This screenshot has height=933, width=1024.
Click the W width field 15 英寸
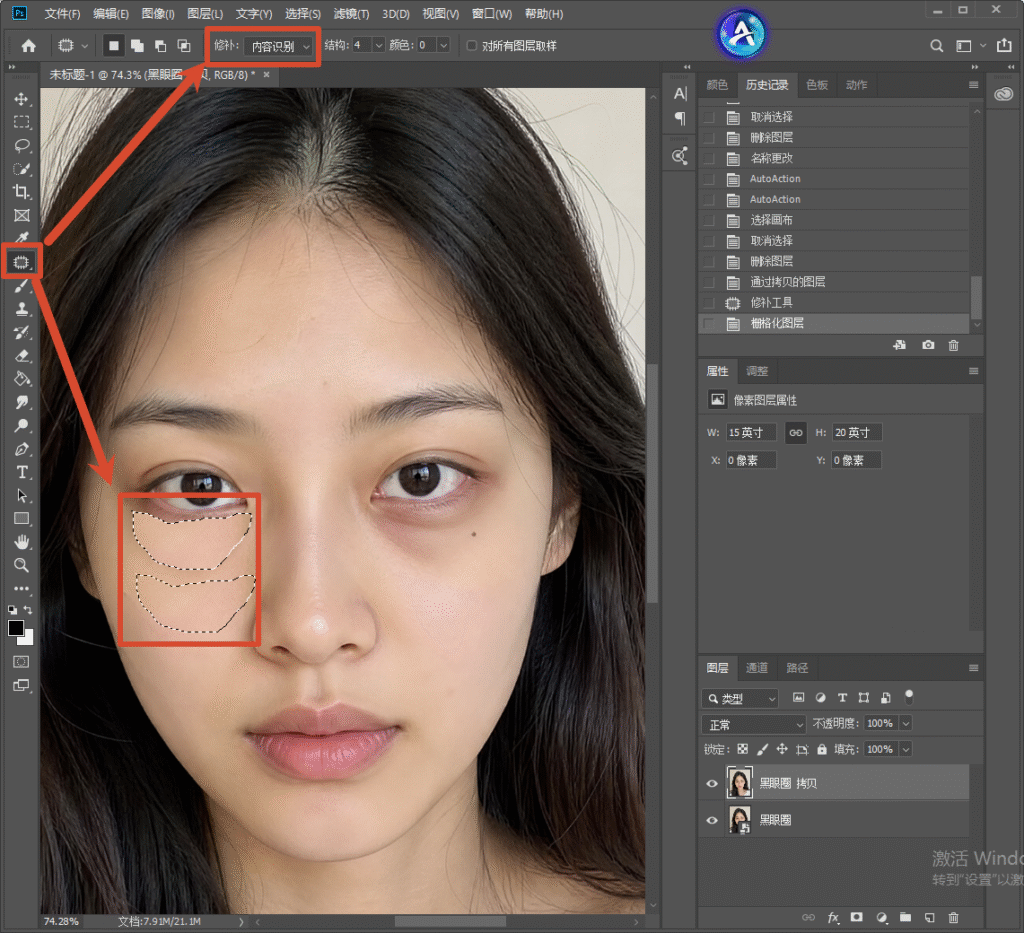(751, 433)
